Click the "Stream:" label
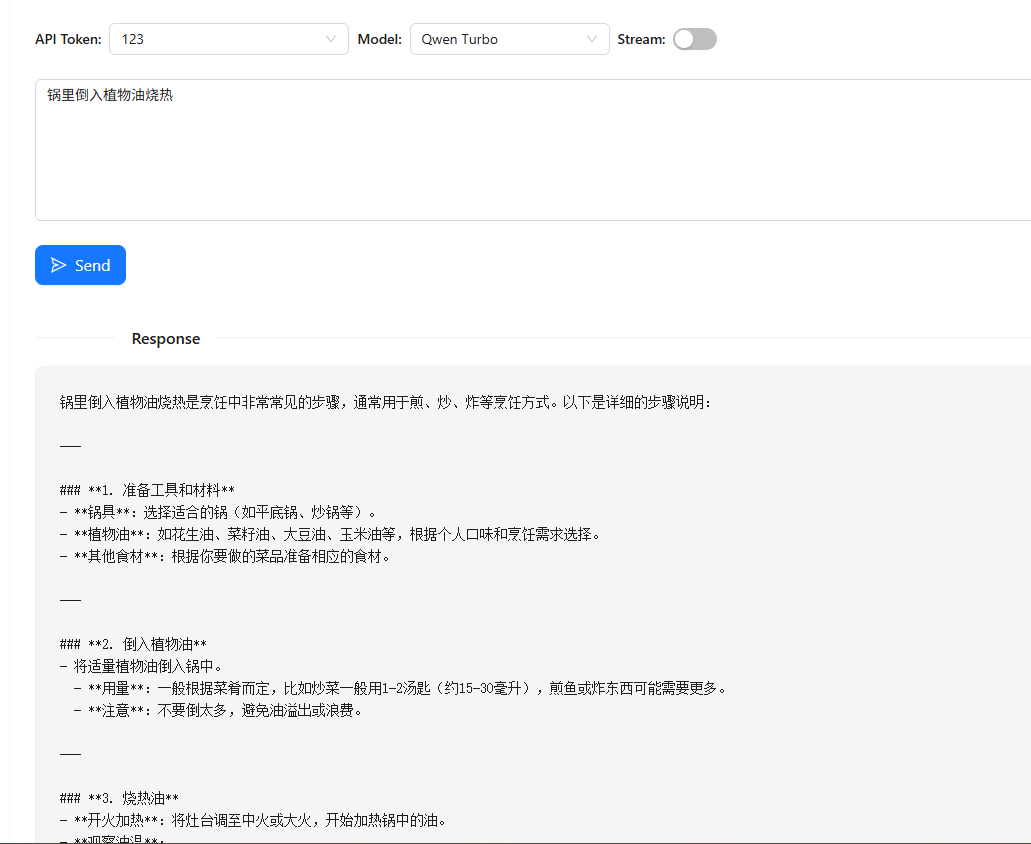The height and width of the screenshot is (844, 1031). tap(641, 39)
